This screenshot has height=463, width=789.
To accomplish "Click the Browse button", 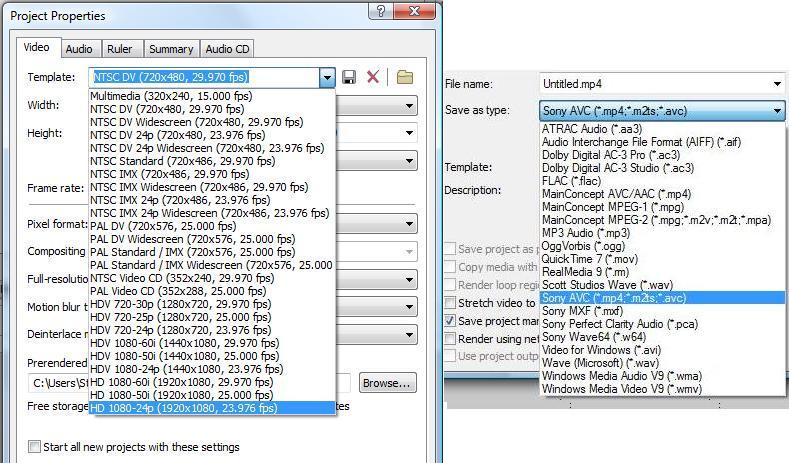I will coord(387,383).
